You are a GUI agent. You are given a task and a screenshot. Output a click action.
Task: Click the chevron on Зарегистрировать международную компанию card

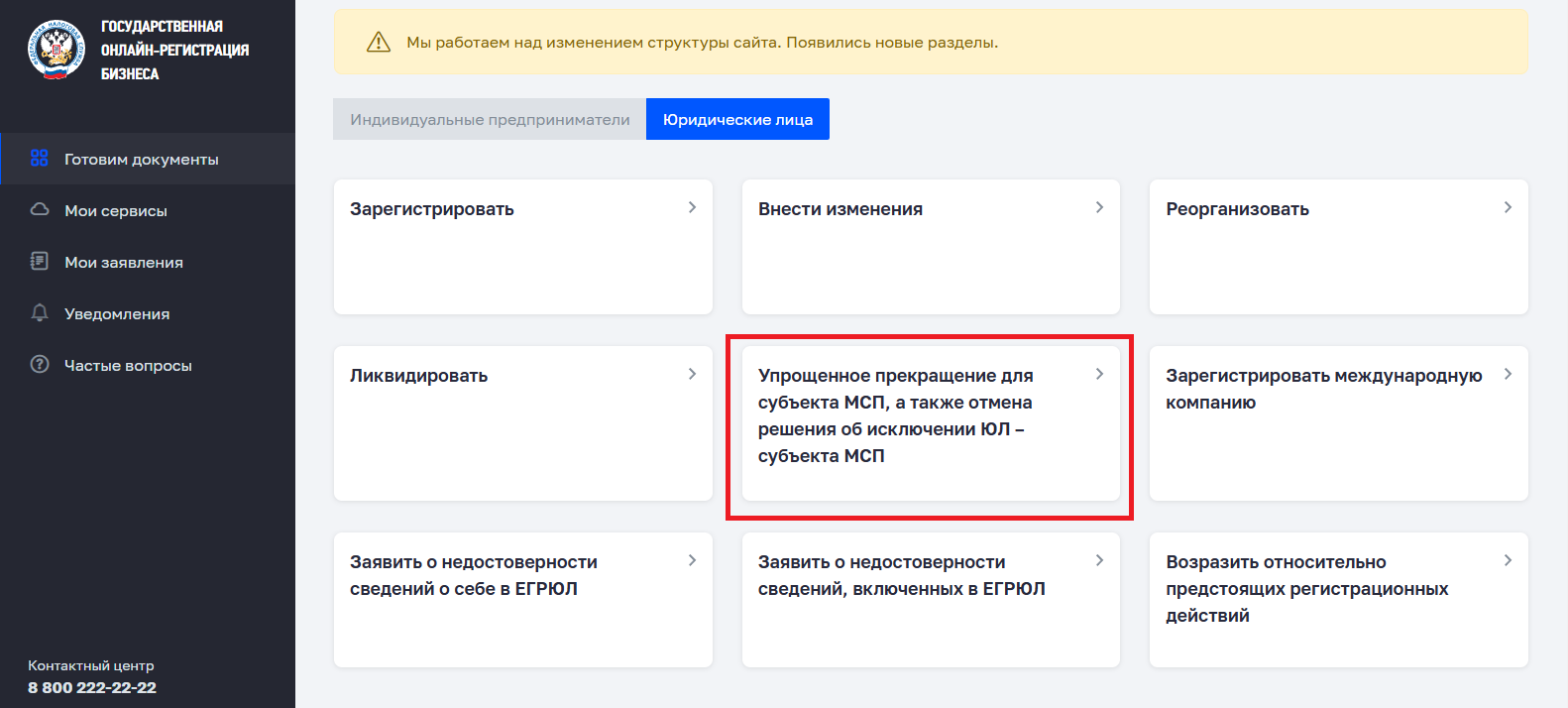click(x=1508, y=374)
